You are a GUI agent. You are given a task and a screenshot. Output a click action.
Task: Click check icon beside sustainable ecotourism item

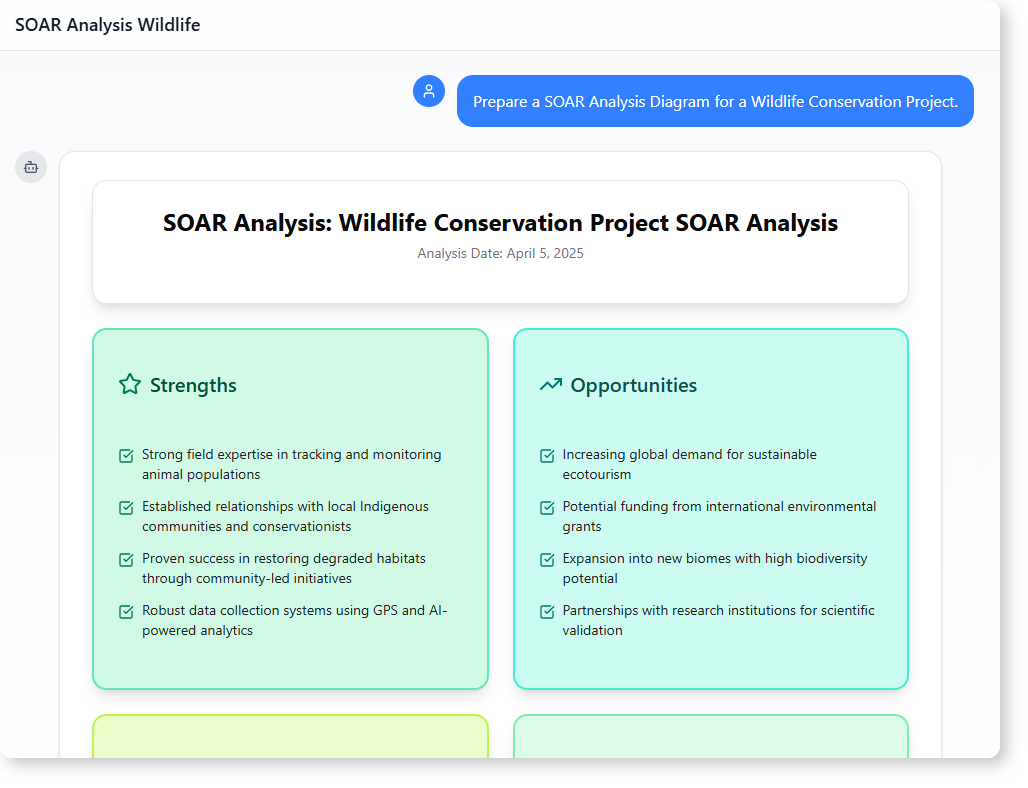tap(547, 456)
